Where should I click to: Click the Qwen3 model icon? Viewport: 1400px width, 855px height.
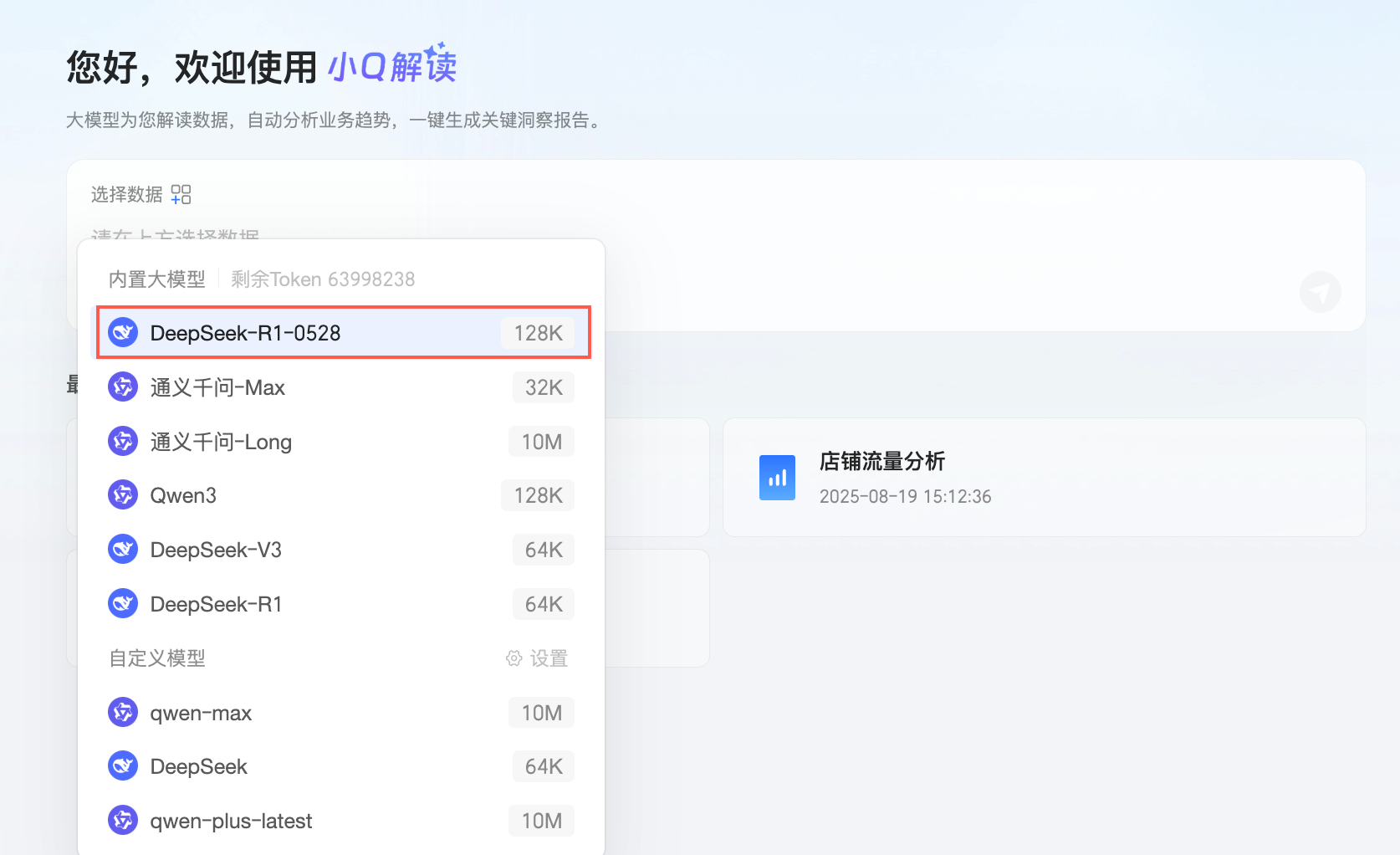coord(123,495)
